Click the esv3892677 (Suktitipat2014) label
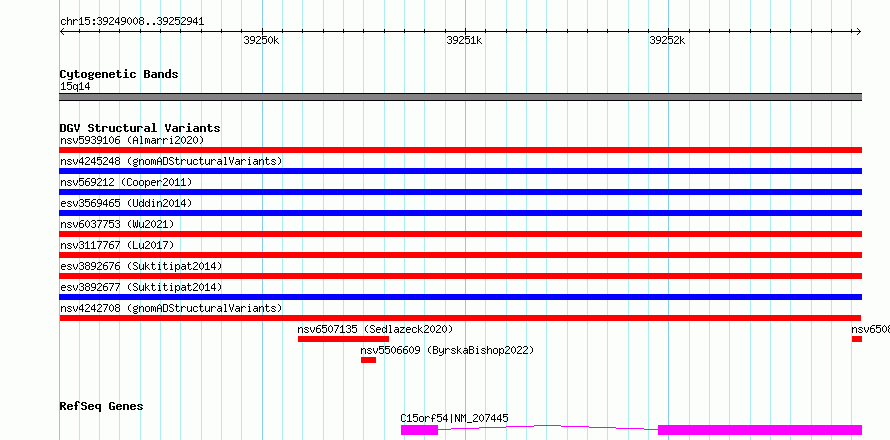Image resolution: width=890 pixels, height=440 pixels. pos(141,287)
